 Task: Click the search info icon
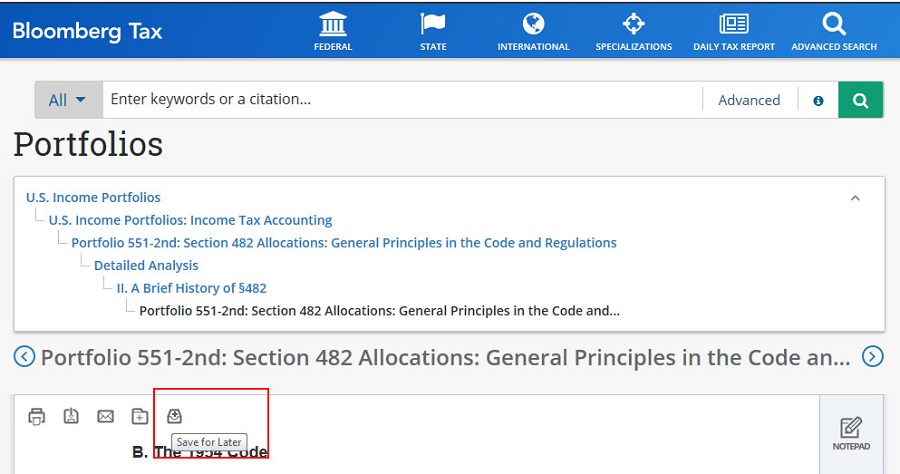[x=818, y=100]
